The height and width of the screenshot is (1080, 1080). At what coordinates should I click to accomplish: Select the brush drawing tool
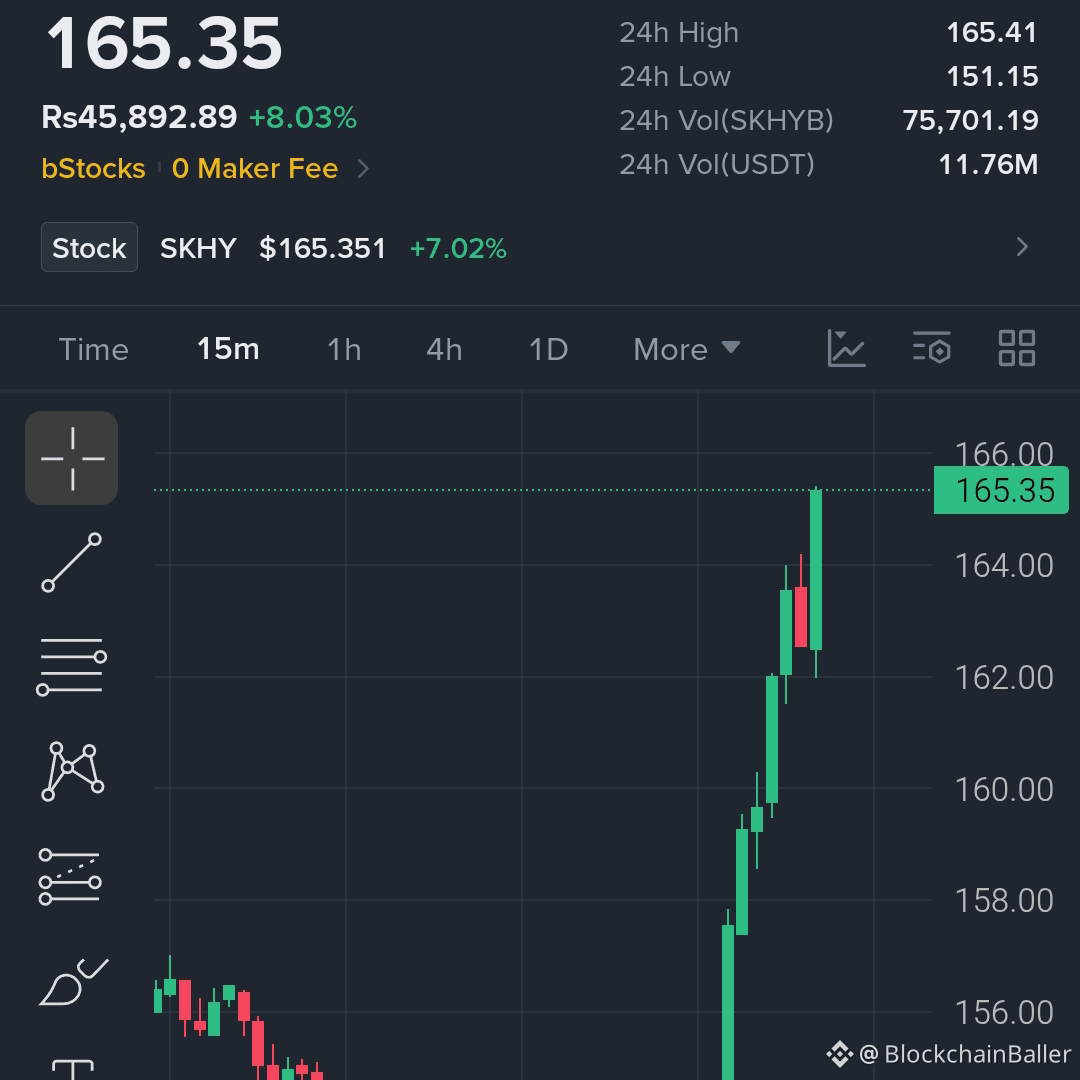tap(74, 982)
